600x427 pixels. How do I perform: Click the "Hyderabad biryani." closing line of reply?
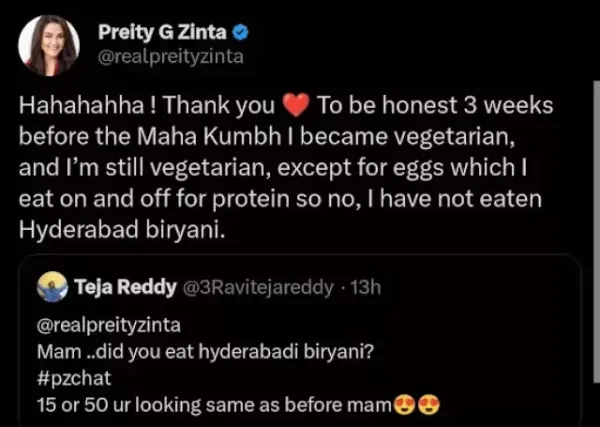tap(120, 229)
